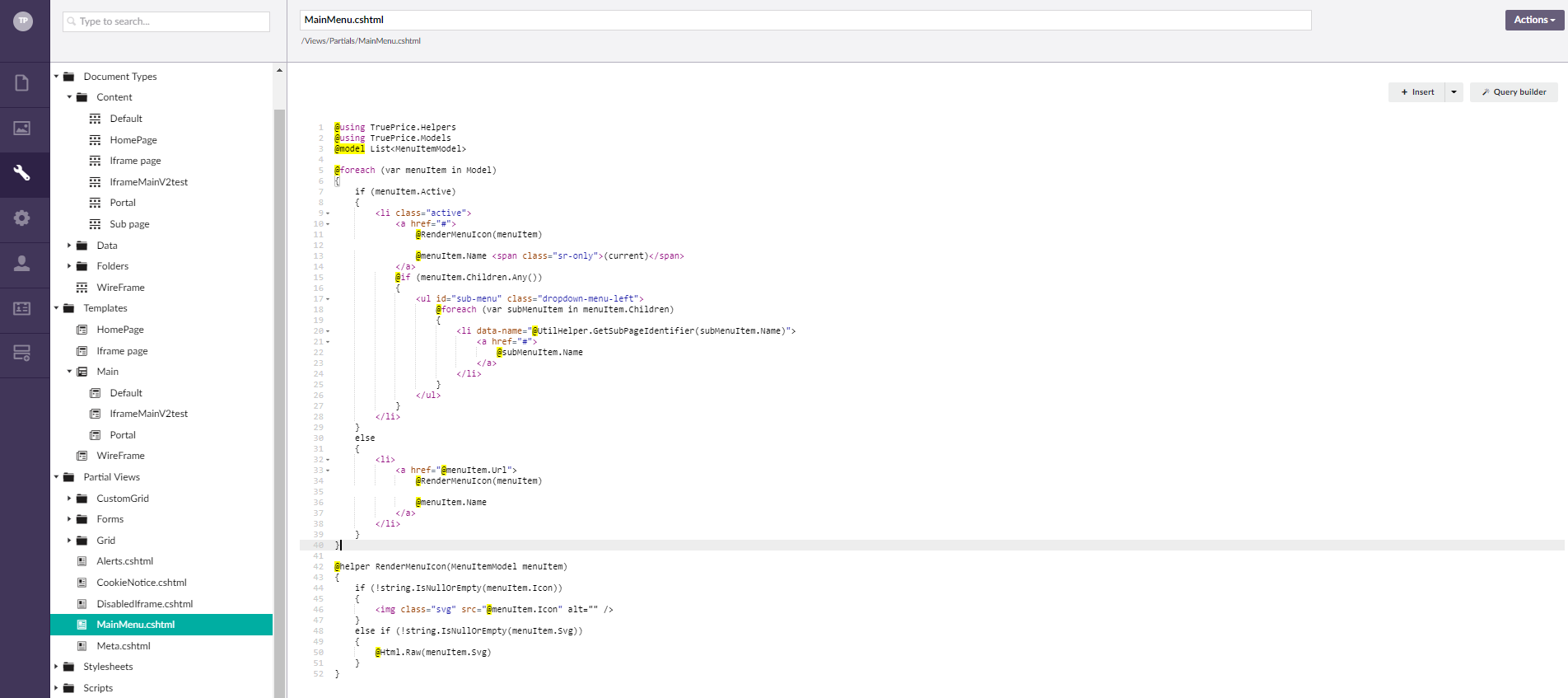Click the TP user avatar
The image size is (1568, 698).
(x=23, y=21)
